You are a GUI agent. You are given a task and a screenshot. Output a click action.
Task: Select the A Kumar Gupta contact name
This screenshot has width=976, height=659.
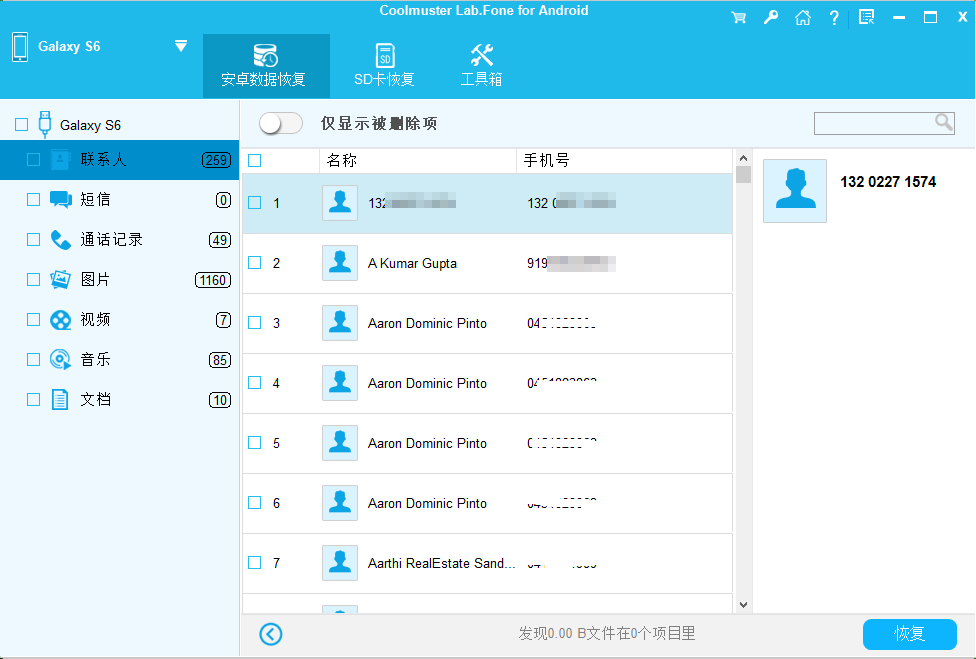pos(412,263)
